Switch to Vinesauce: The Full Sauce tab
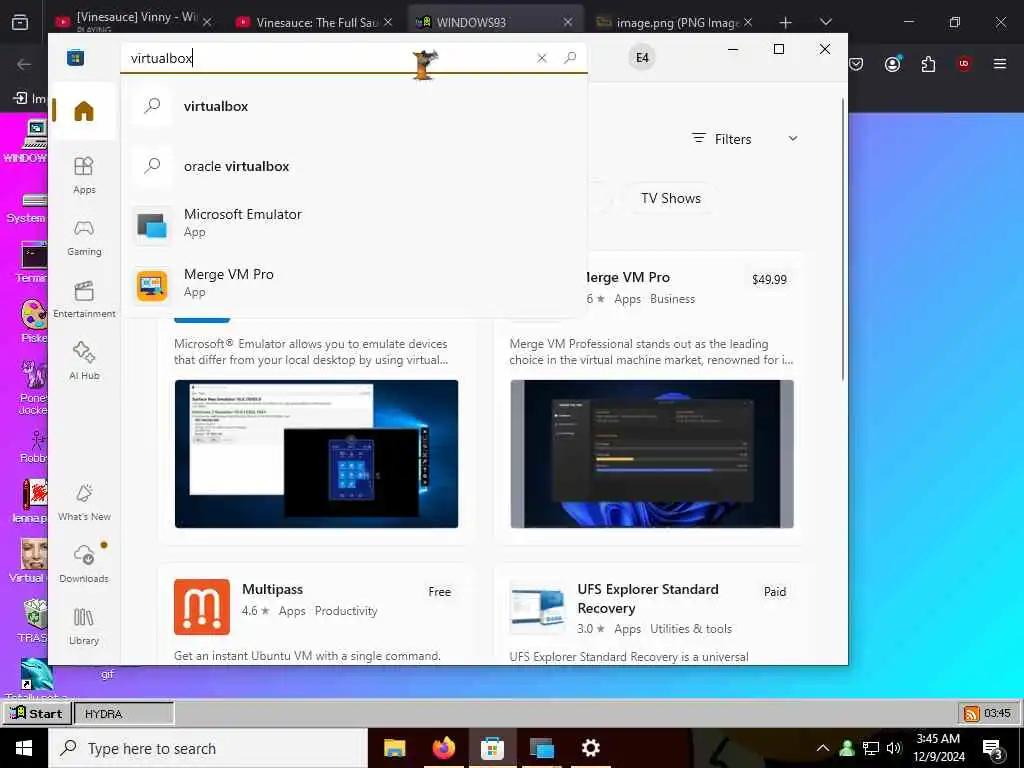 (x=315, y=22)
